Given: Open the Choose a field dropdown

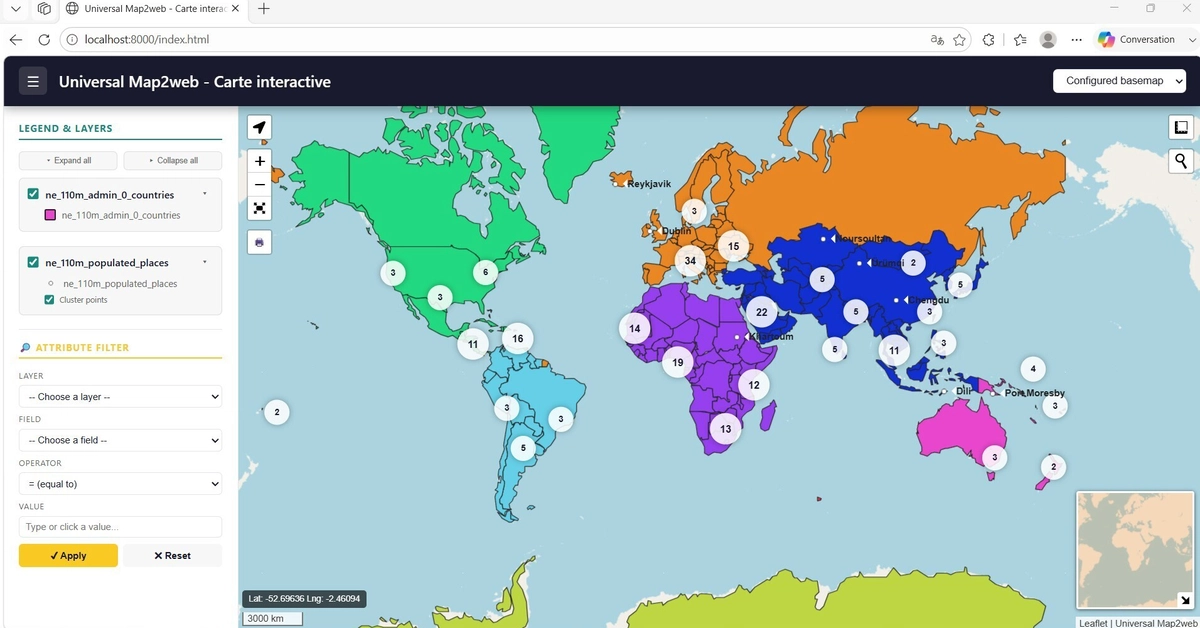Looking at the screenshot, I should pos(120,440).
